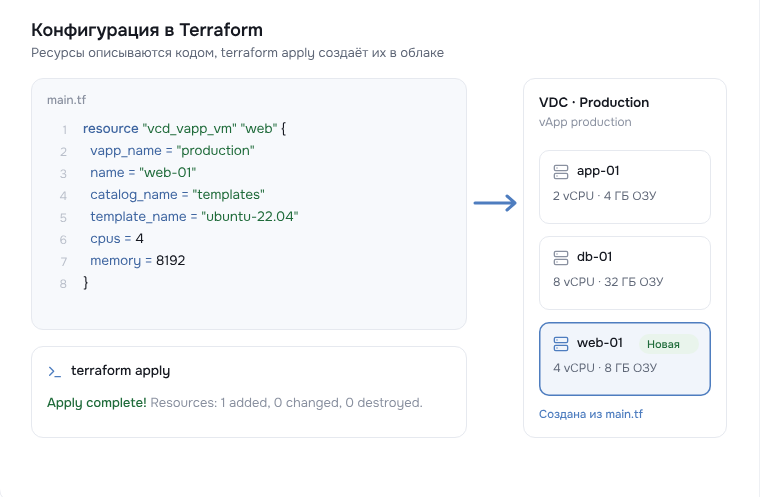Click the subtitle about terraform apply в облаке
This screenshot has height=497, width=760.
pos(238,52)
